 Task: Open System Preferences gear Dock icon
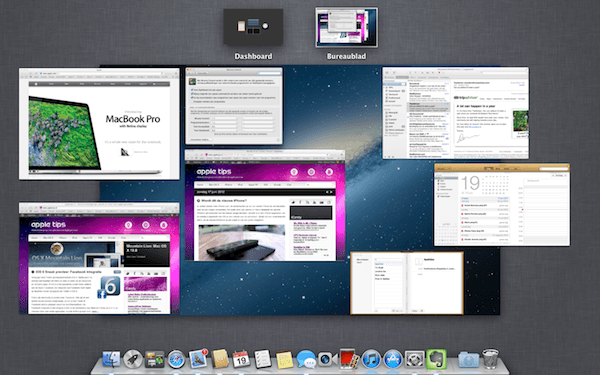414,360
